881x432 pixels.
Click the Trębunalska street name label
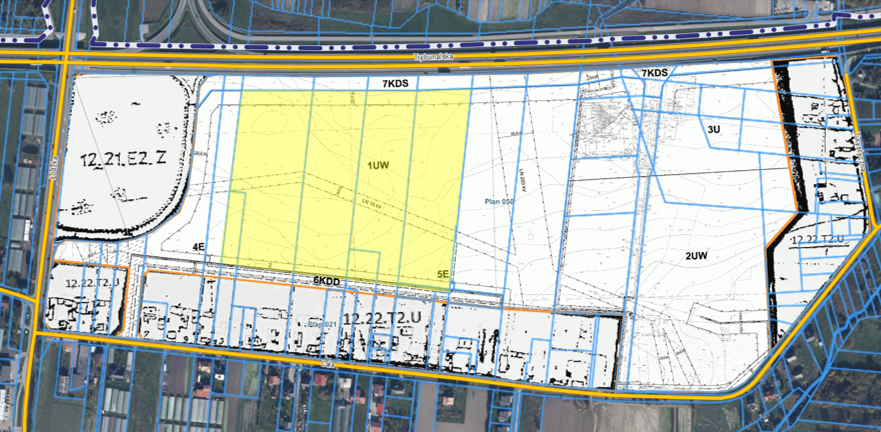point(433,56)
